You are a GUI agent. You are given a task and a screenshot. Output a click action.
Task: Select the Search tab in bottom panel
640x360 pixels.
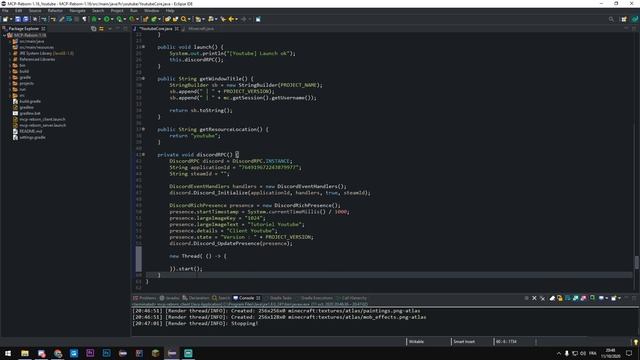(221, 298)
